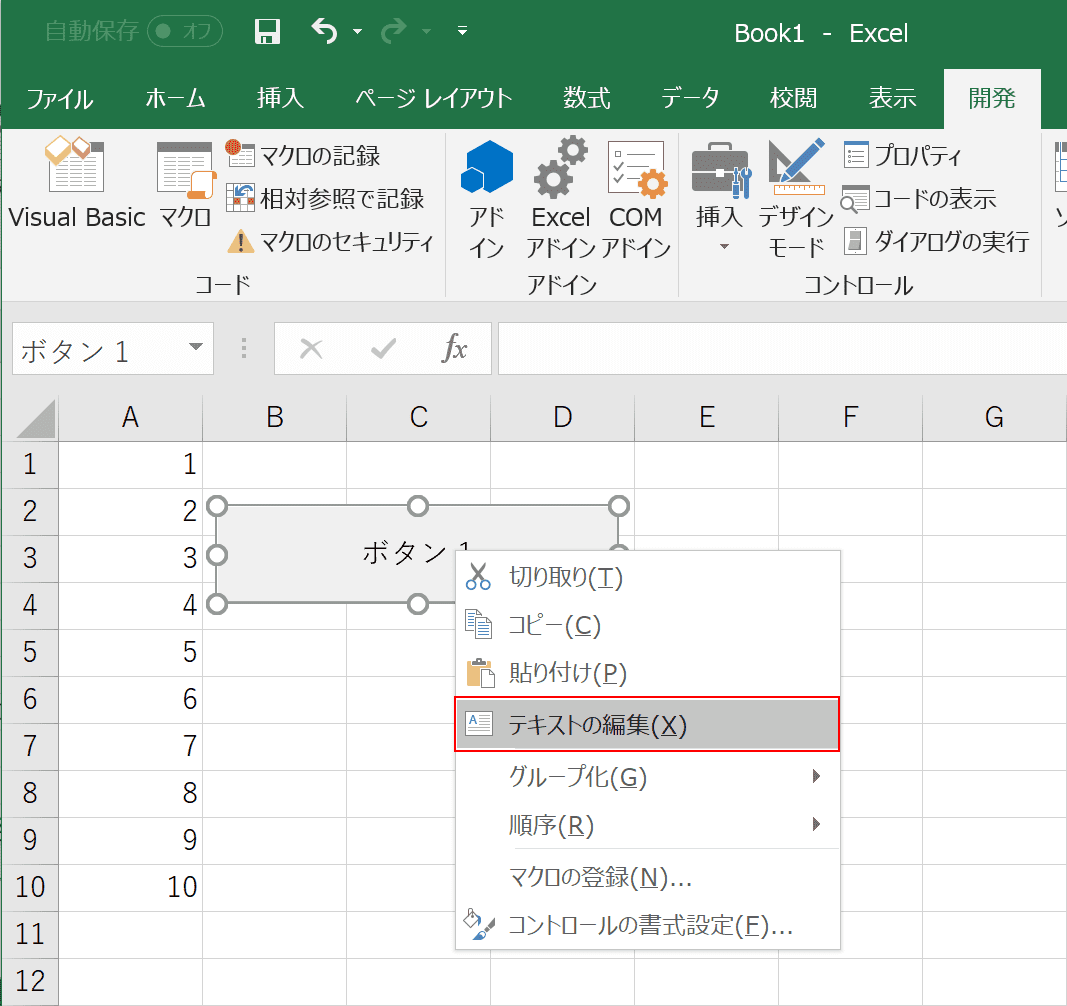Image resolution: width=1067 pixels, height=1006 pixels.
Task: Open the データ tab
Action: click(690, 99)
